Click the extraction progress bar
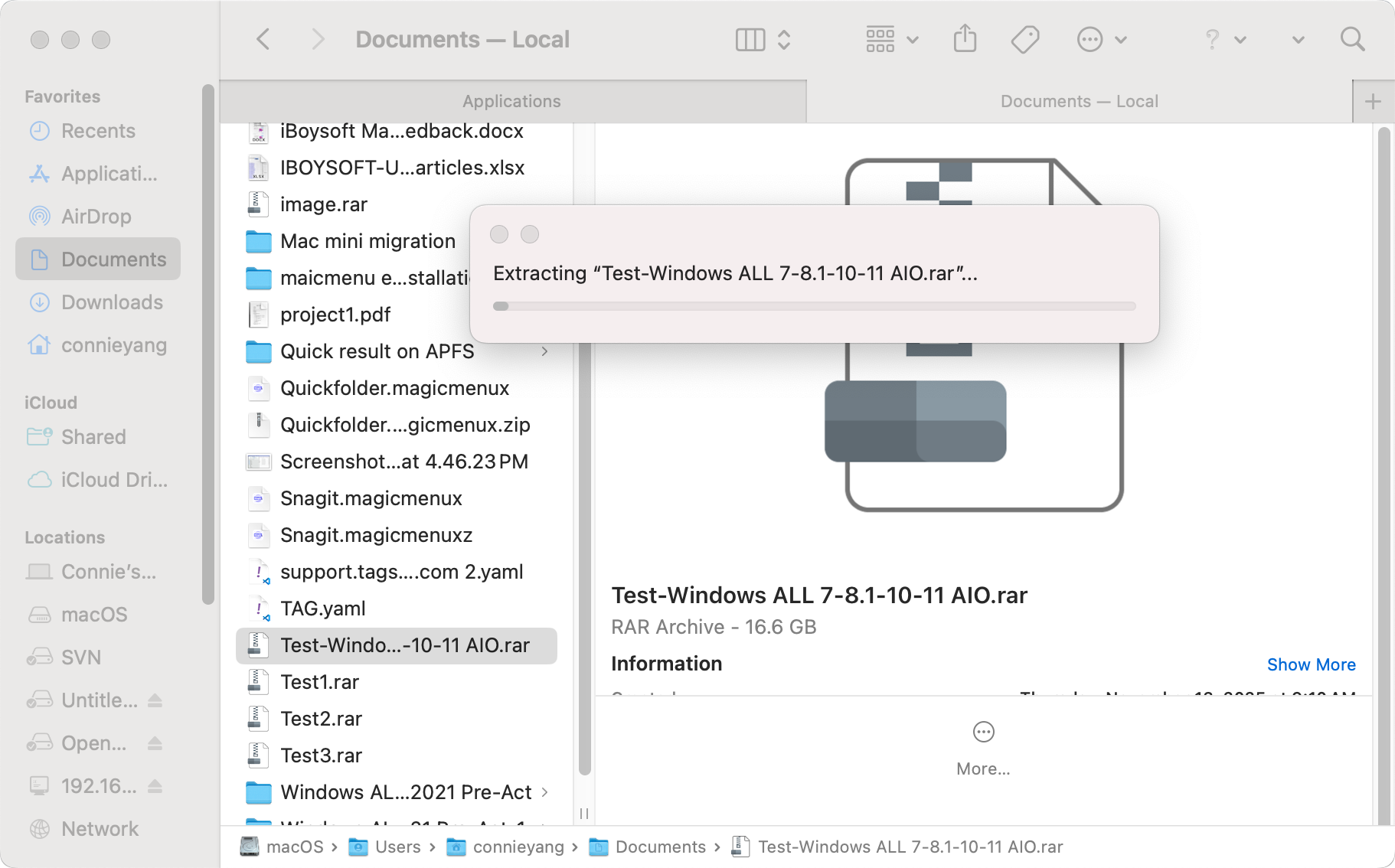The image size is (1395, 868). pyautogui.click(x=814, y=306)
